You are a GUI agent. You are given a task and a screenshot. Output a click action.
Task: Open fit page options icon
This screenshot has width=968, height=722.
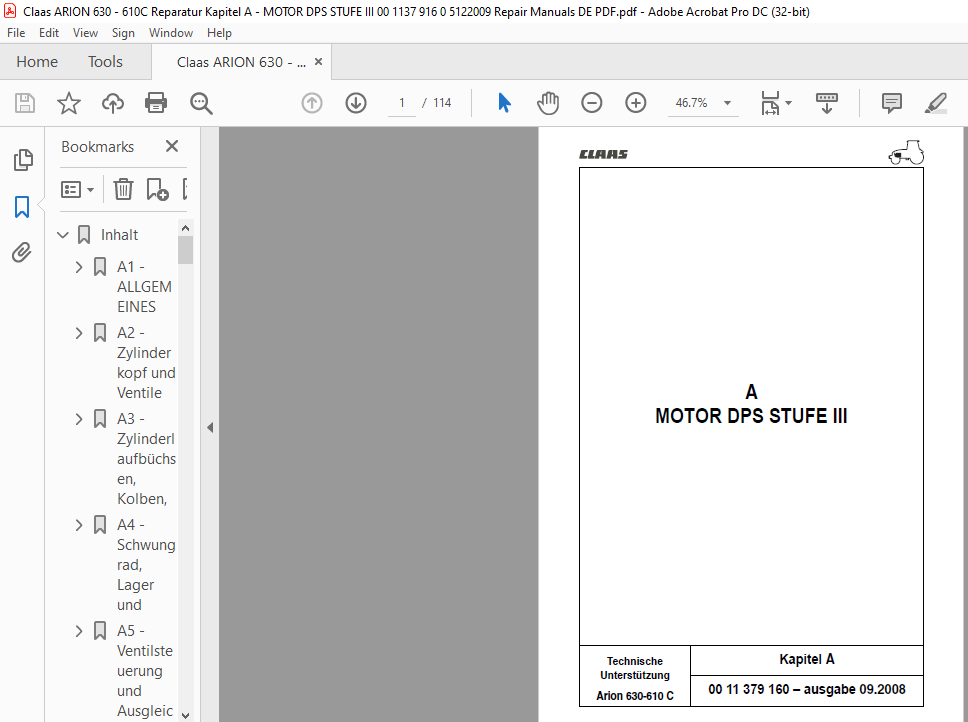tap(776, 103)
